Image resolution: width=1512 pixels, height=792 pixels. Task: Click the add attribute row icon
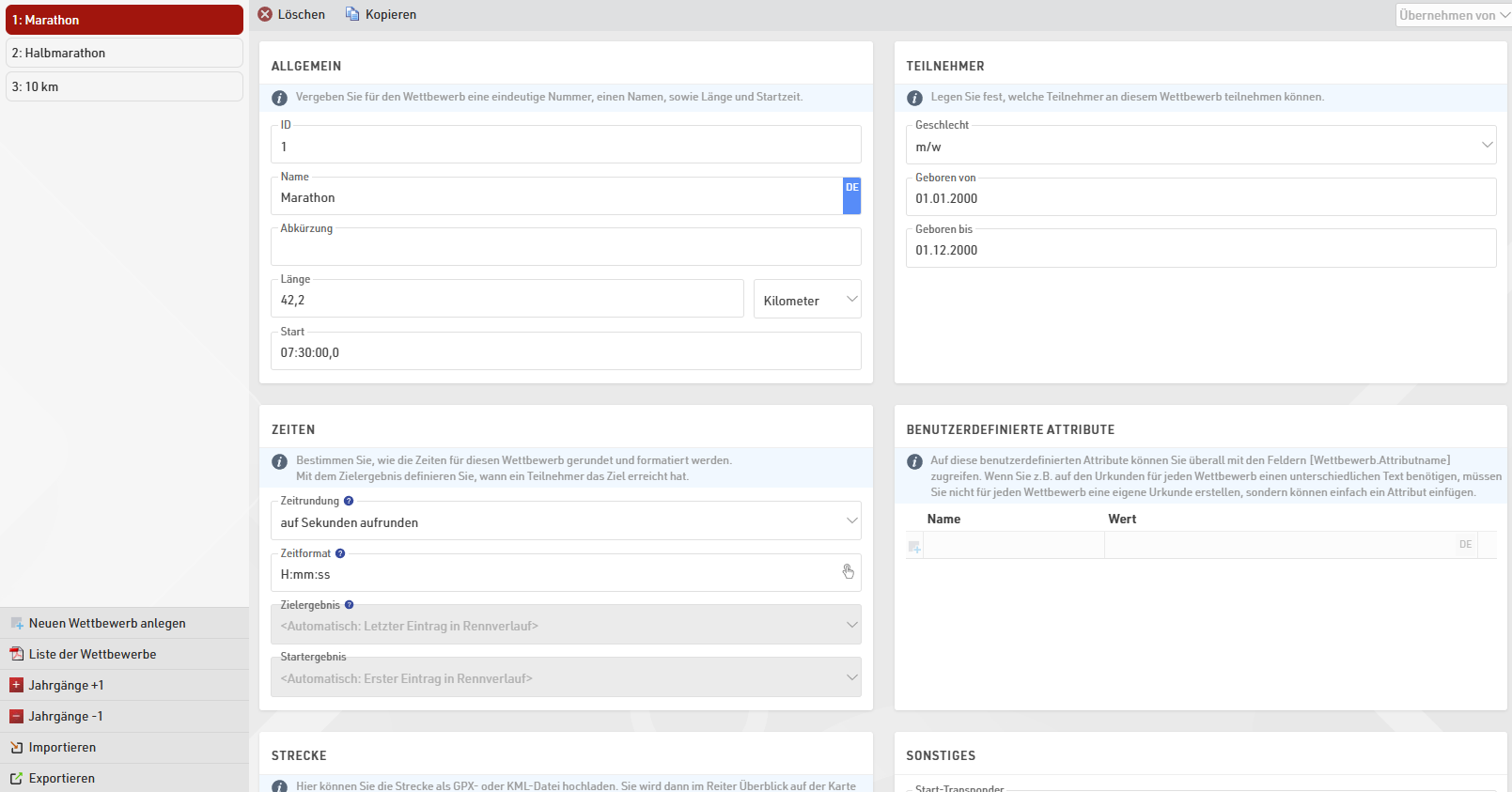pos(914,546)
